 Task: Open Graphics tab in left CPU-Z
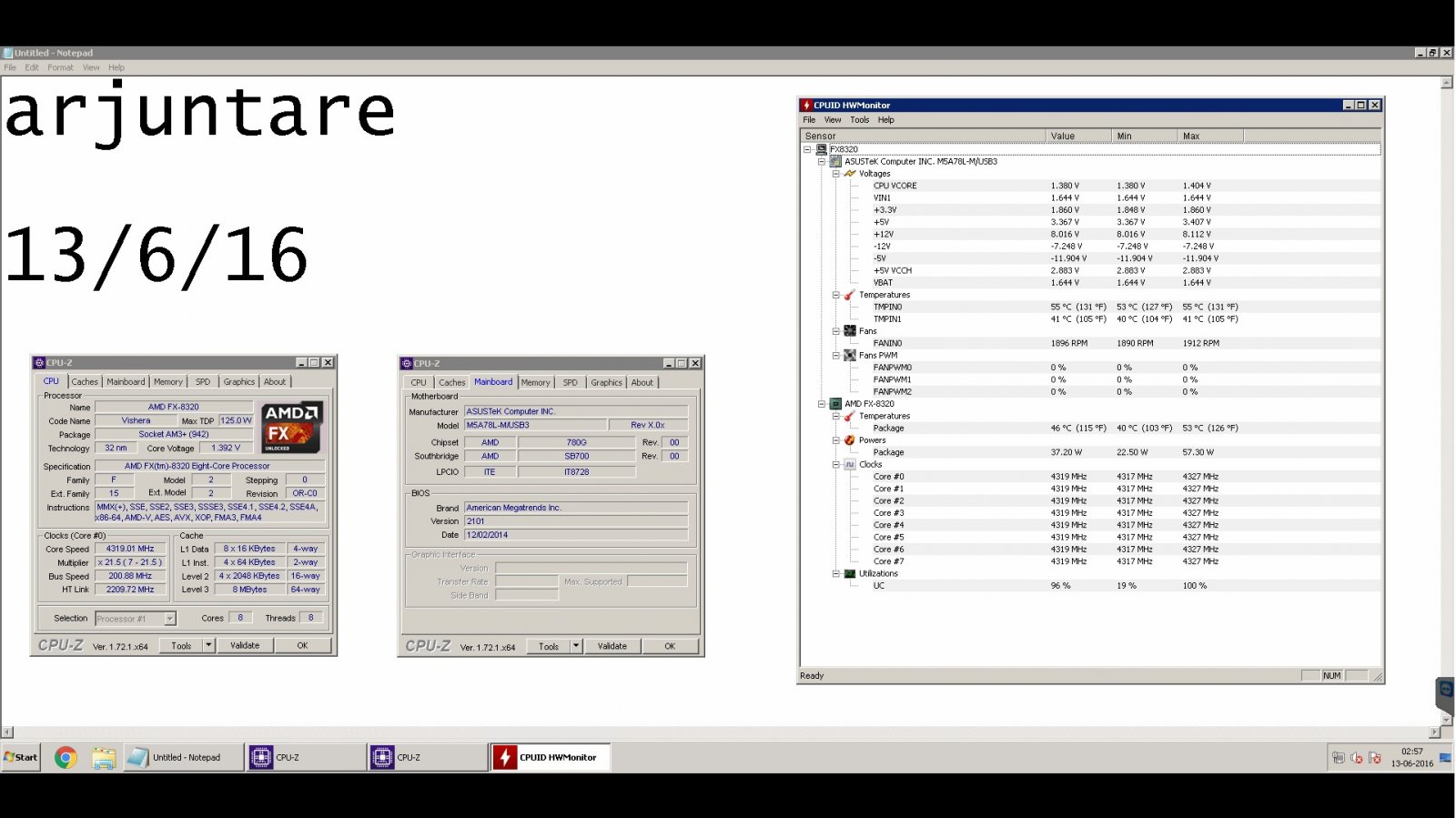(x=239, y=382)
